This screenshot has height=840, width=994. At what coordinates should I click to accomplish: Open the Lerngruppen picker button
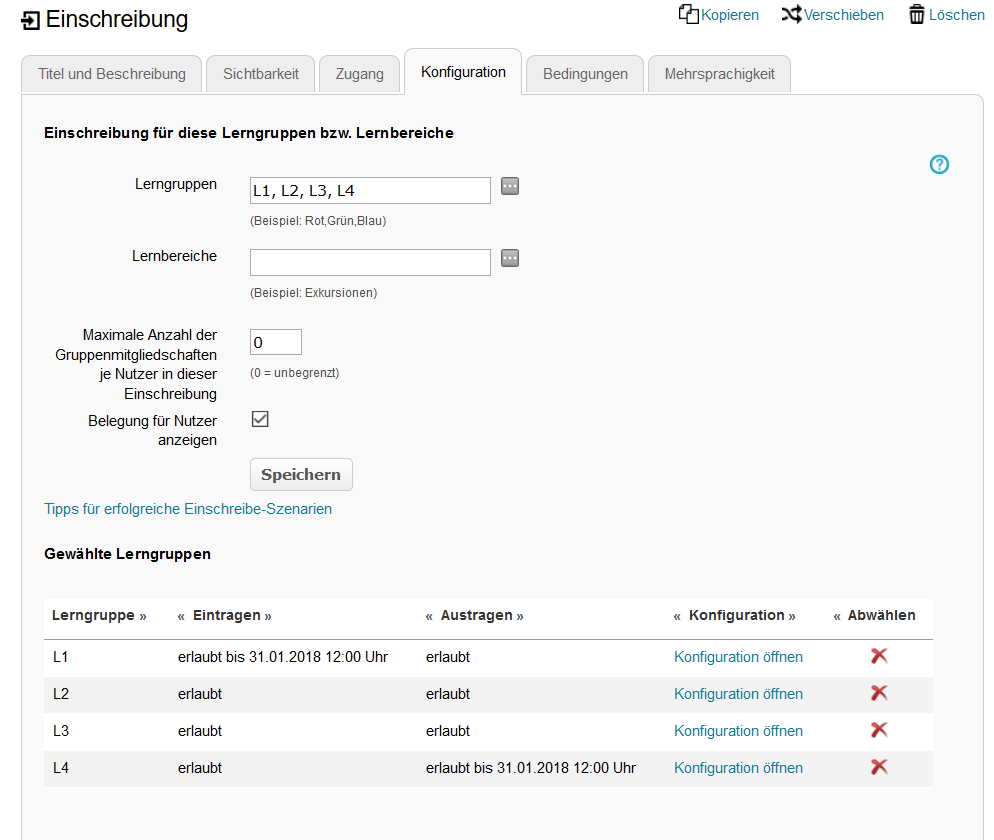(x=510, y=186)
